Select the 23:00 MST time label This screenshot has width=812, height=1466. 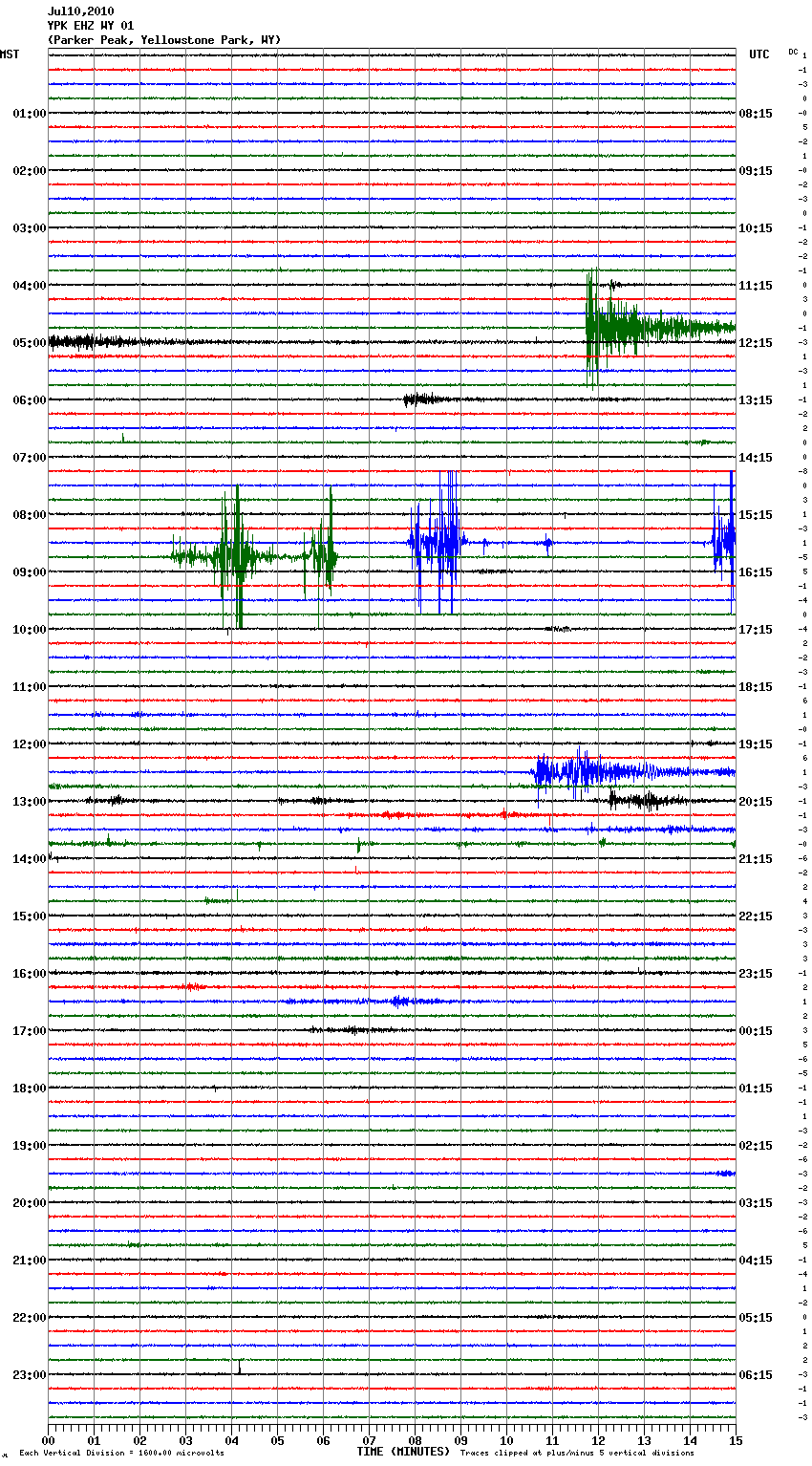pos(29,1375)
